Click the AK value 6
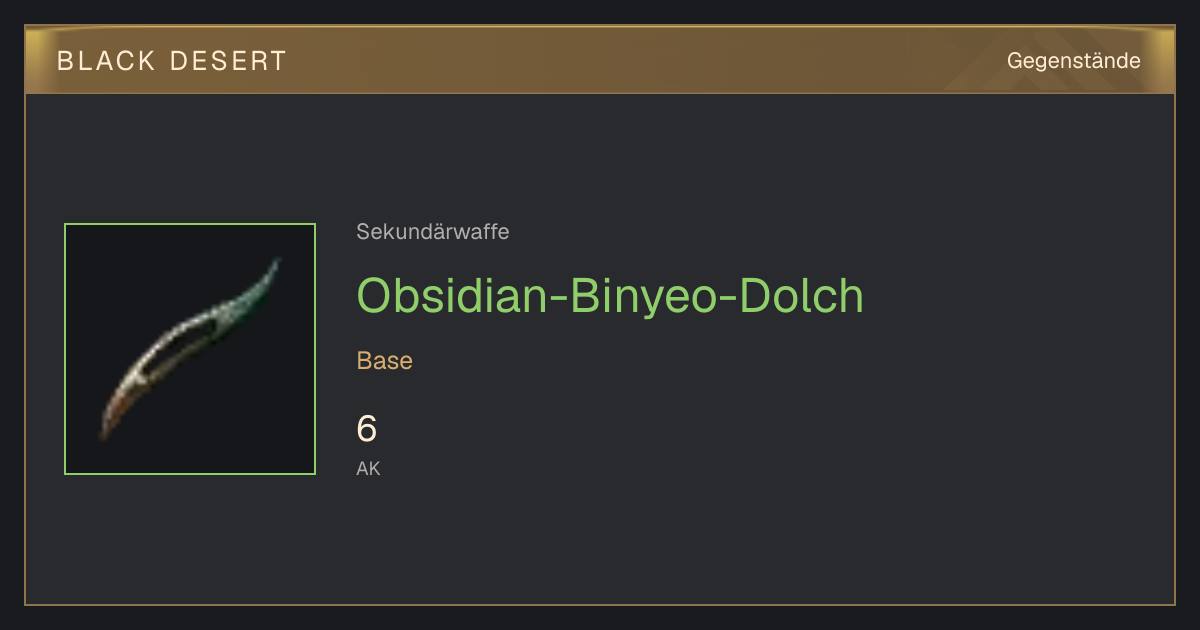The image size is (1200, 630). 367,429
